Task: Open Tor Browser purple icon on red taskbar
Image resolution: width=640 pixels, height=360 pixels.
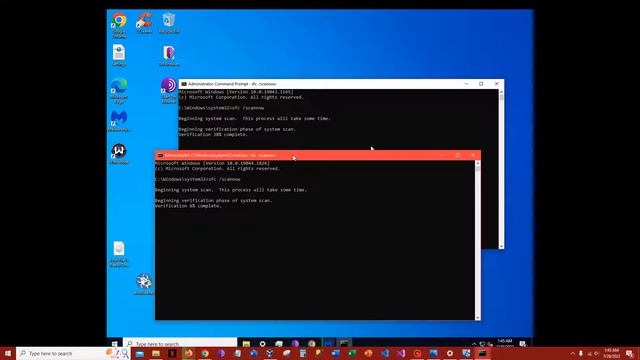Action: pos(221,353)
